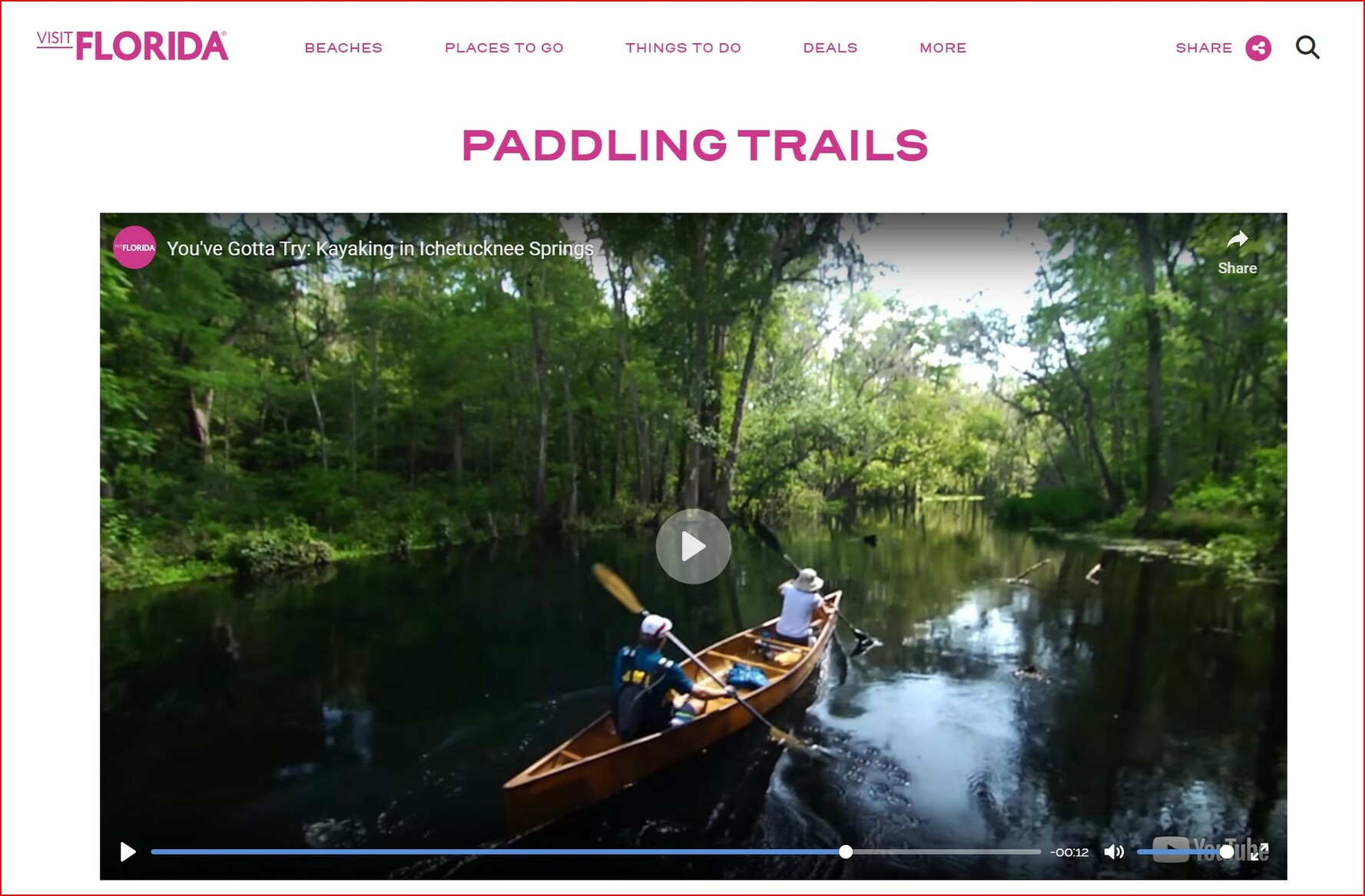Open the Deals menu item
This screenshot has width=1365, height=896.
[830, 48]
